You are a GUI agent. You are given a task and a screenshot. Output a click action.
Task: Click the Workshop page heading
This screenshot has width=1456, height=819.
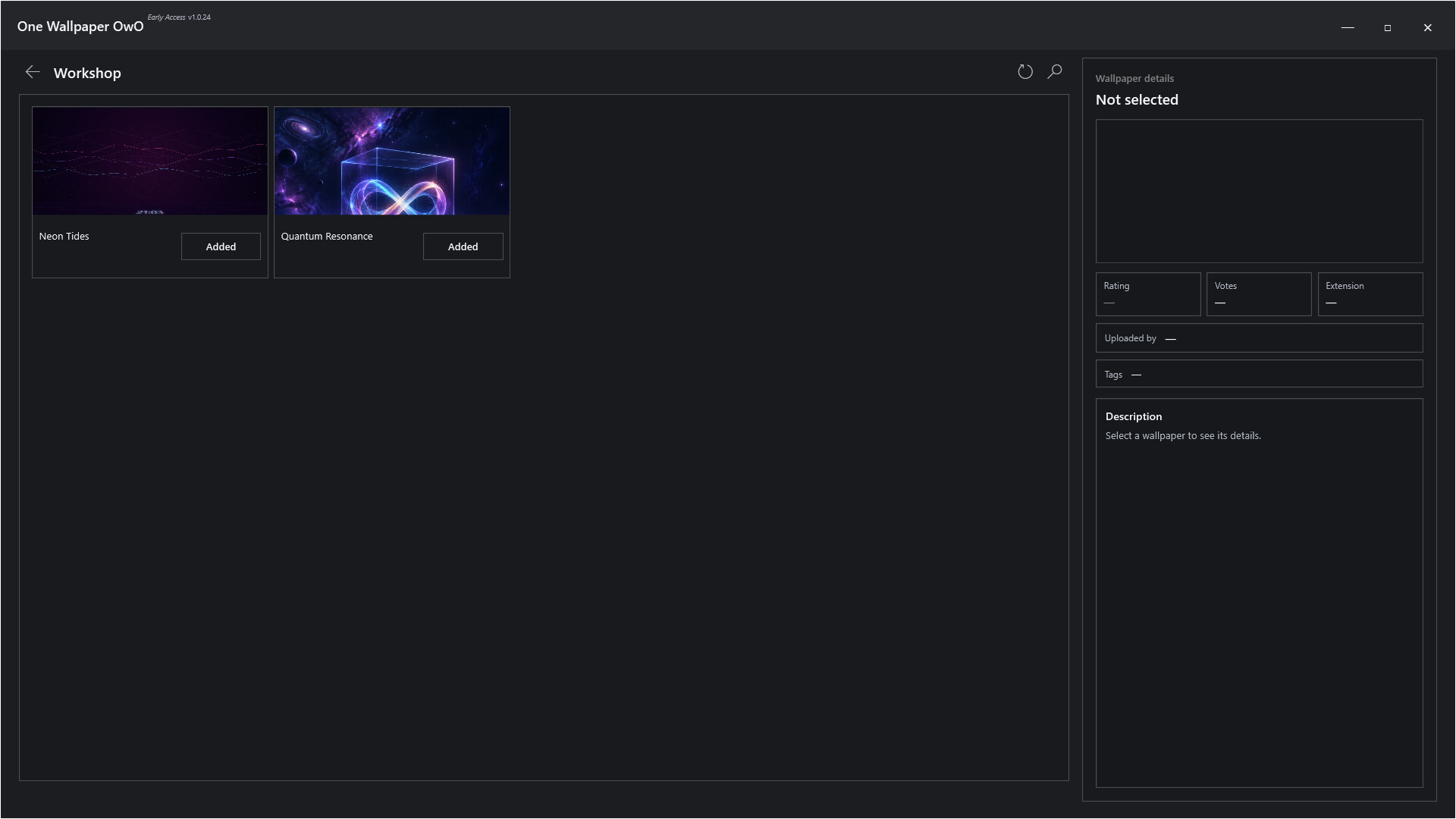point(87,73)
